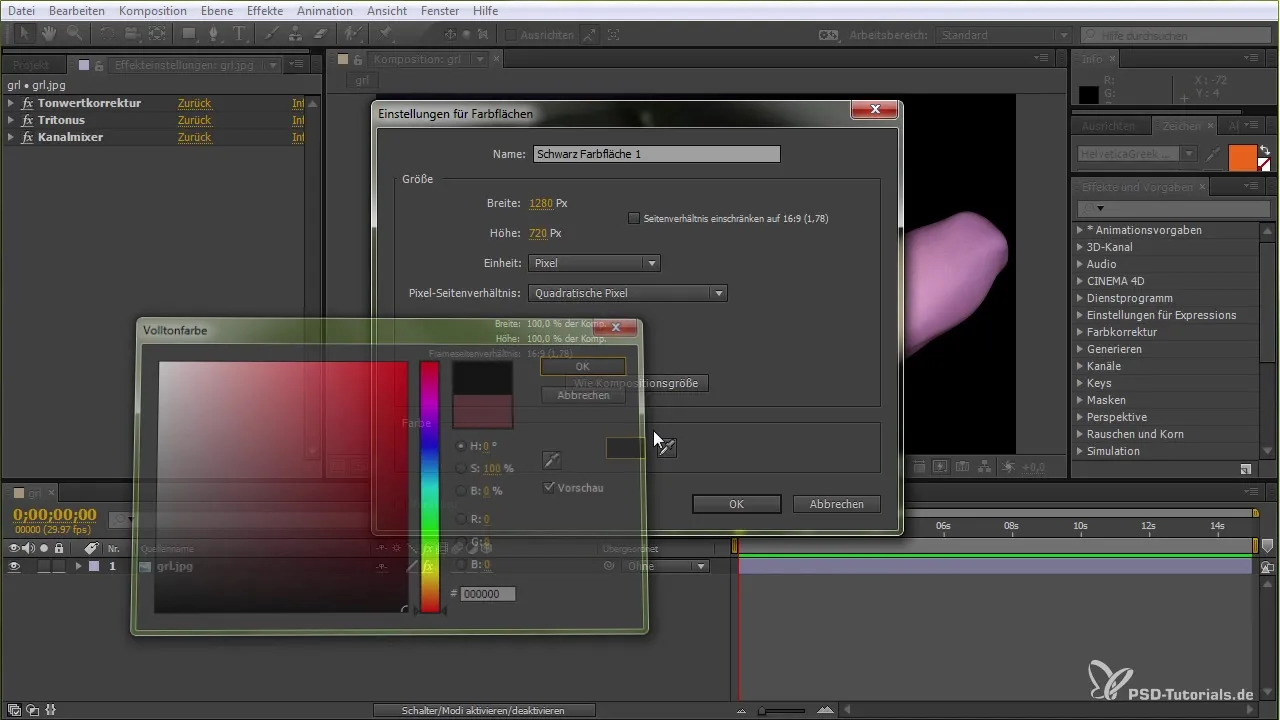Screen dimensions: 1280x720
Task: Click Zurück link for Tonwertkorrektur
Action: (x=194, y=103)
